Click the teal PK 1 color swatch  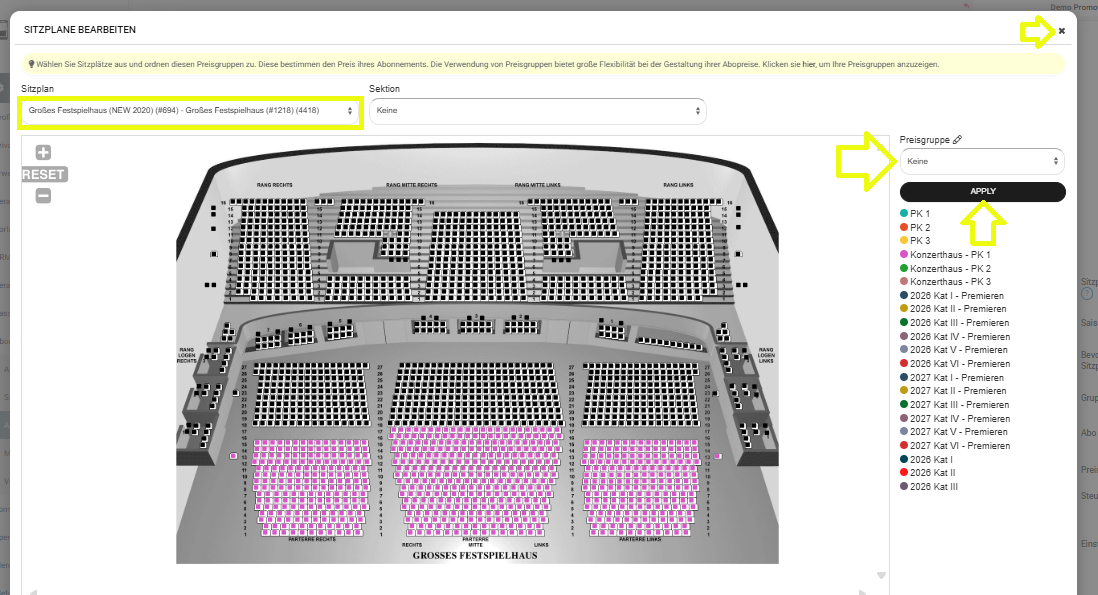pyautogui.click(x=904, y=214)
